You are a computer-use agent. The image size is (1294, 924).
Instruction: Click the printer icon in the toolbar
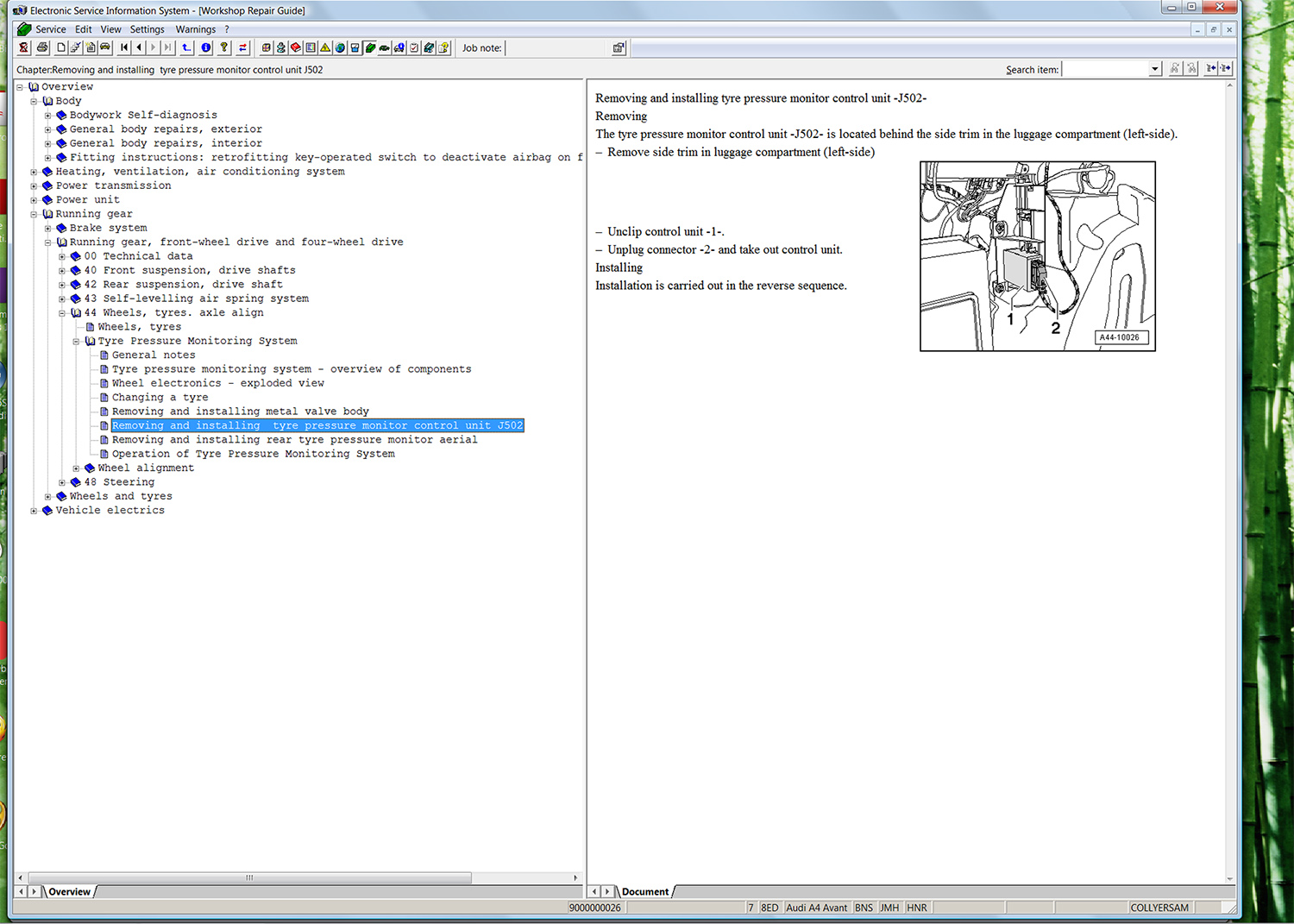[x=42, y=47]
